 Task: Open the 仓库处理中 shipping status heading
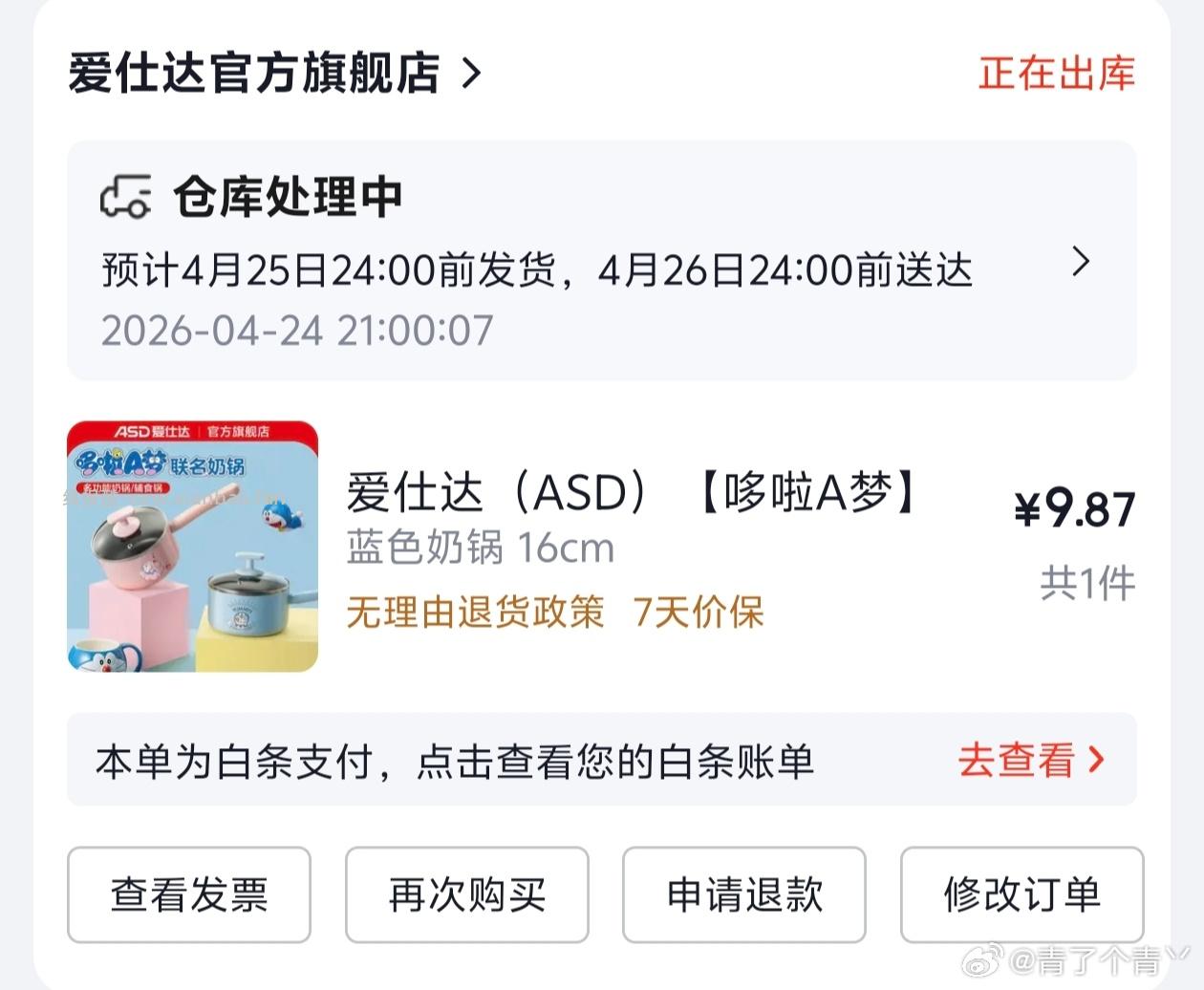click(288, 198)
